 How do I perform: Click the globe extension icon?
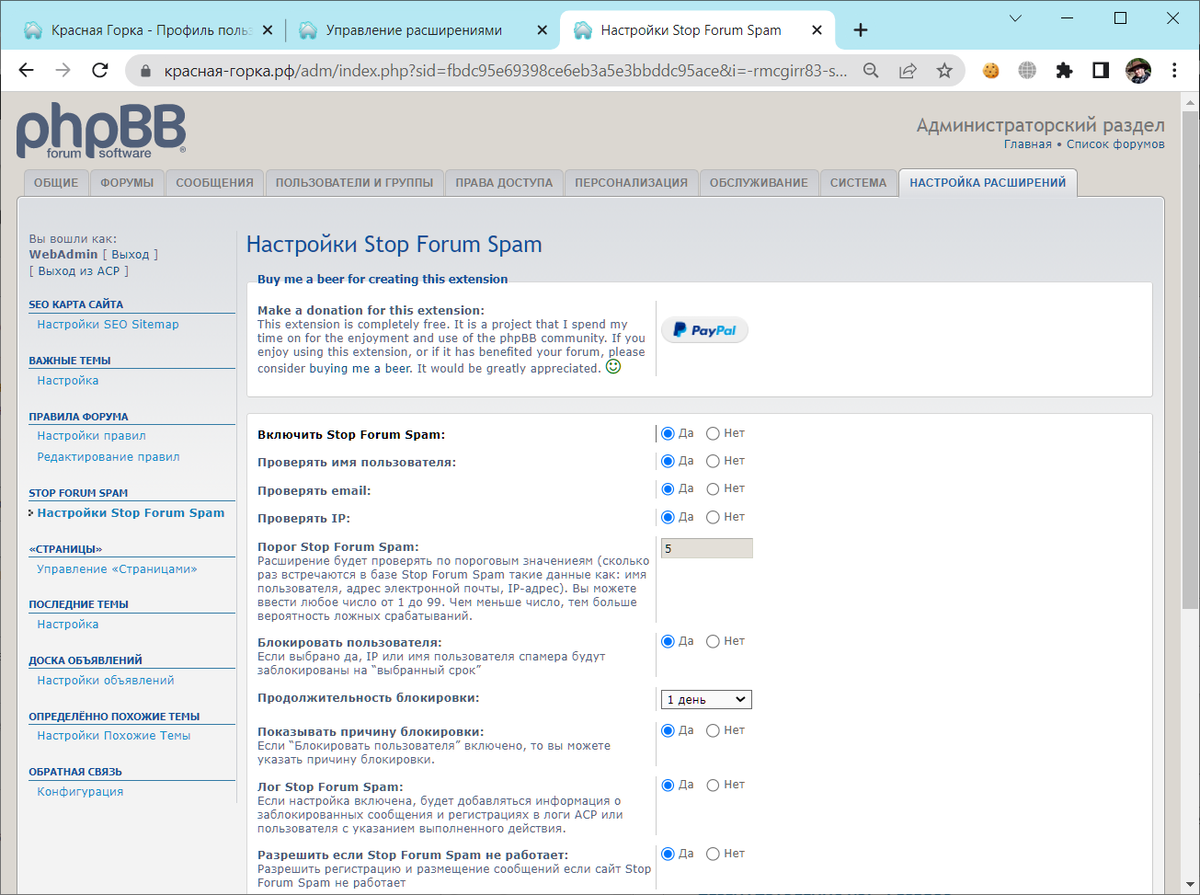tap(1027, 71)
